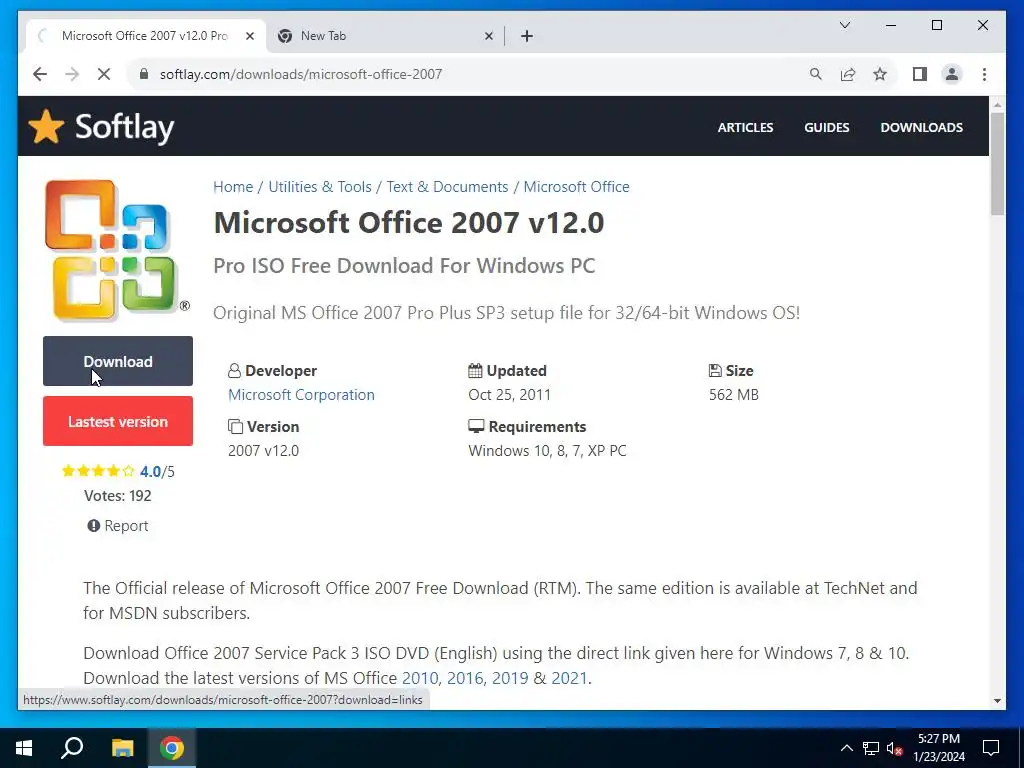Open Utilities & Tools breadcrumb
The image size is (1024, 768).
pos(319,187)
